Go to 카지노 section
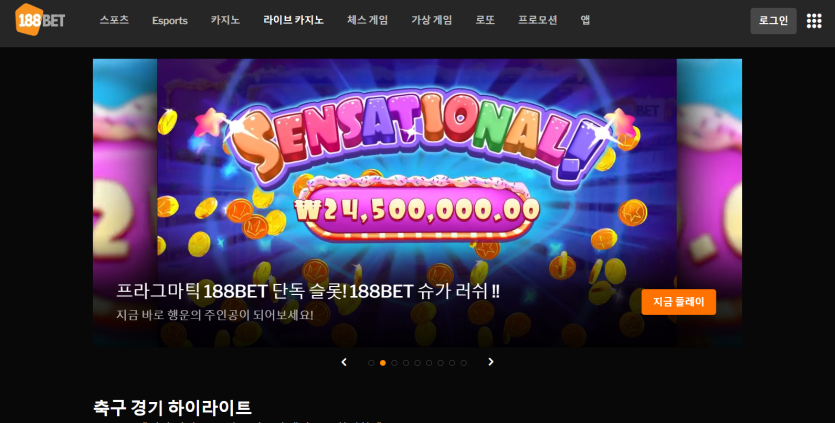This screenshot has height=423, width=835. (225, 20)
